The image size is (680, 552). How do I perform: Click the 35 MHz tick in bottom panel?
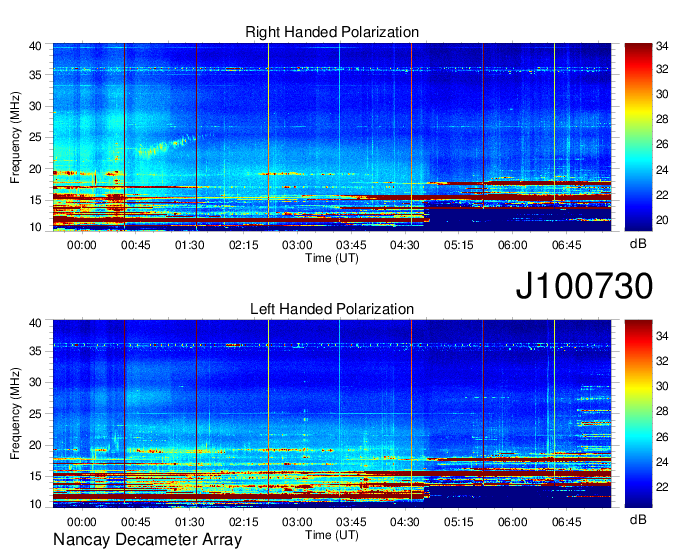35,351
